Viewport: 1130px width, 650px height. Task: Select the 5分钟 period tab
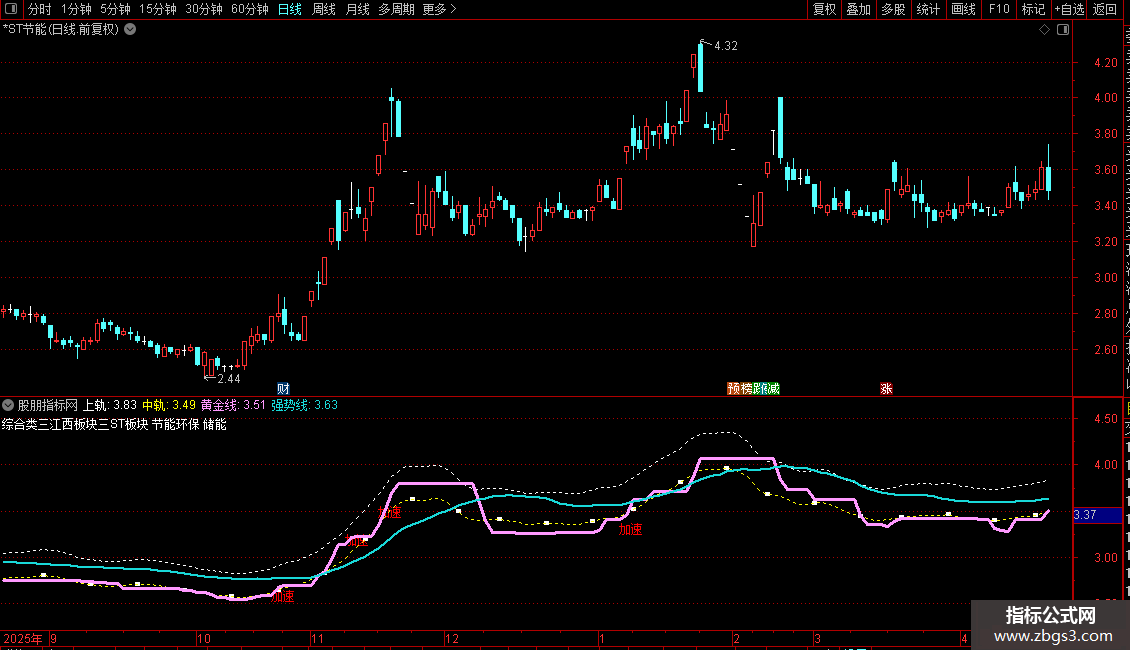pos(115,9)
